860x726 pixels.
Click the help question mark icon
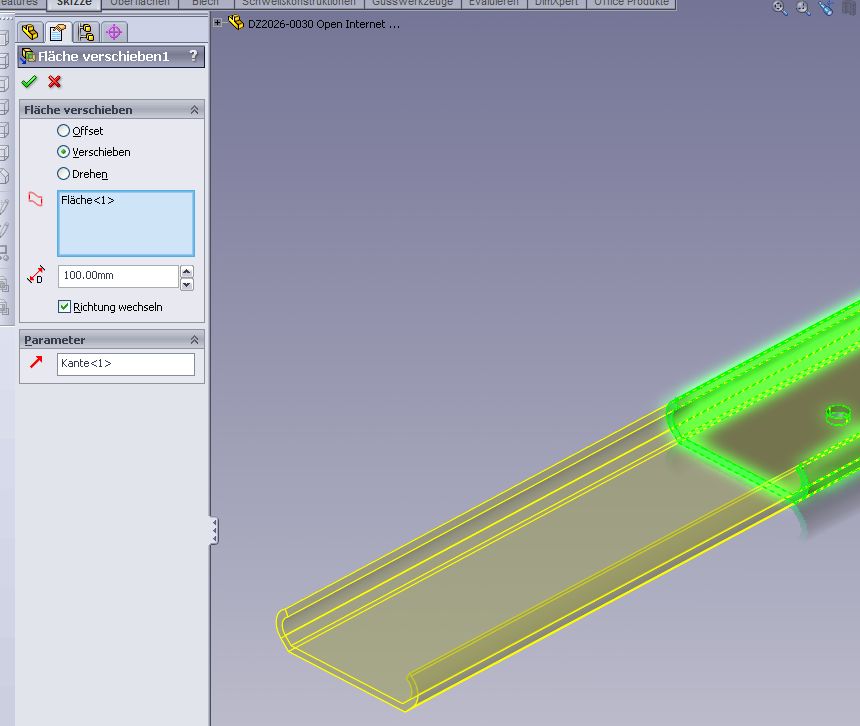coord(193,57)
